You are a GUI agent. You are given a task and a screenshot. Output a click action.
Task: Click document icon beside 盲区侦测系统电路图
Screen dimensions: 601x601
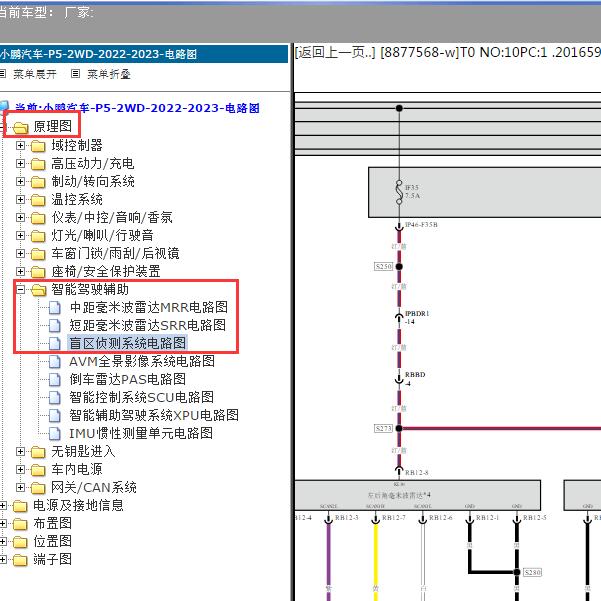pos(54,343)
